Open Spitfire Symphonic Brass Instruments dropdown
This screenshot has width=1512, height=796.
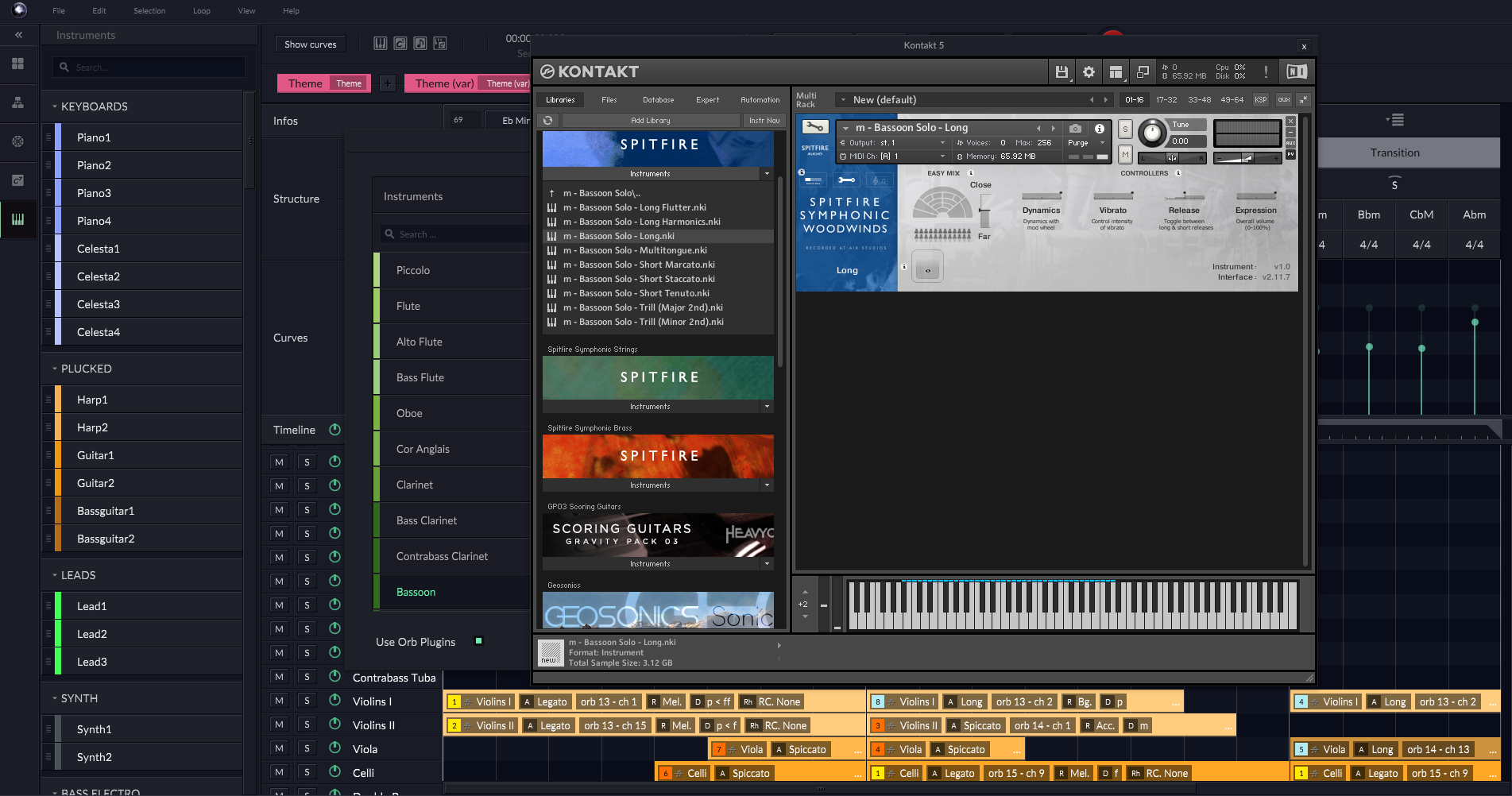pos(766,485)
